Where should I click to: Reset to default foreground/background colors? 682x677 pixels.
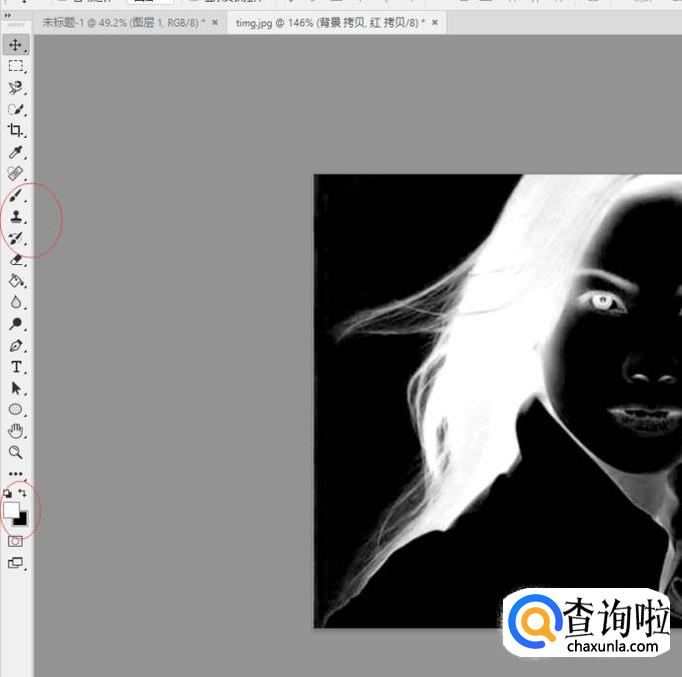click(x=9, y=494)
